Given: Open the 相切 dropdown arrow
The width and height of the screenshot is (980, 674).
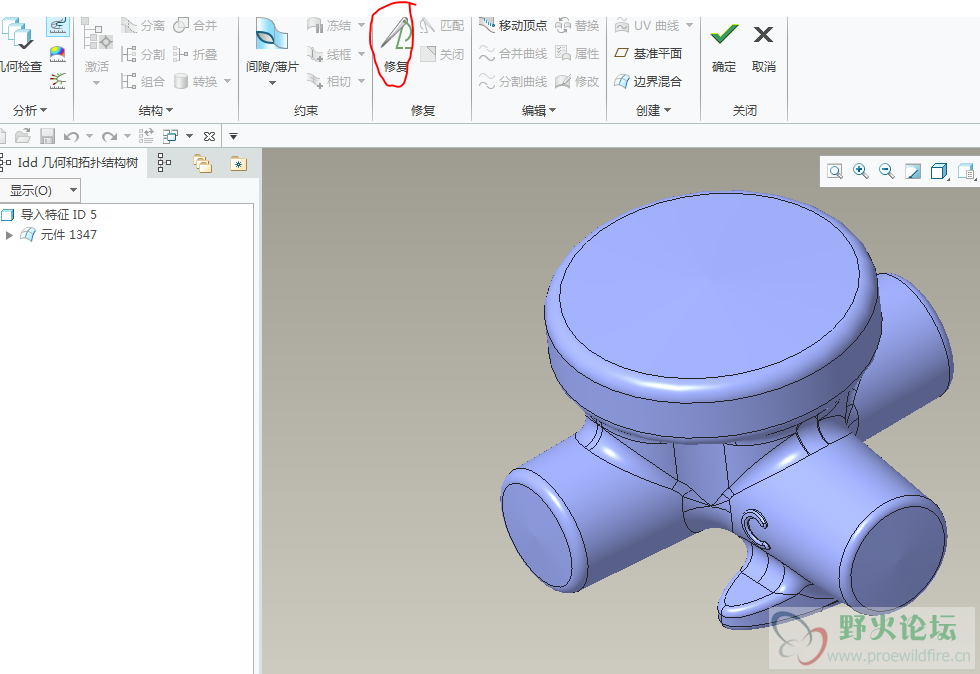Looking at the screenshot, I should 361,81.
